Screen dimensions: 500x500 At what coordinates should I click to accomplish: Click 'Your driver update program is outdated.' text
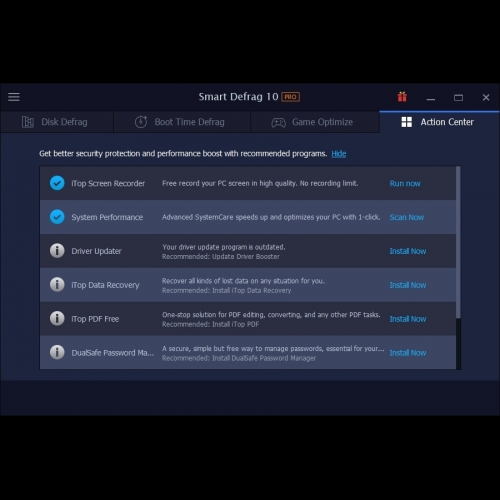(x=224, y=247)
